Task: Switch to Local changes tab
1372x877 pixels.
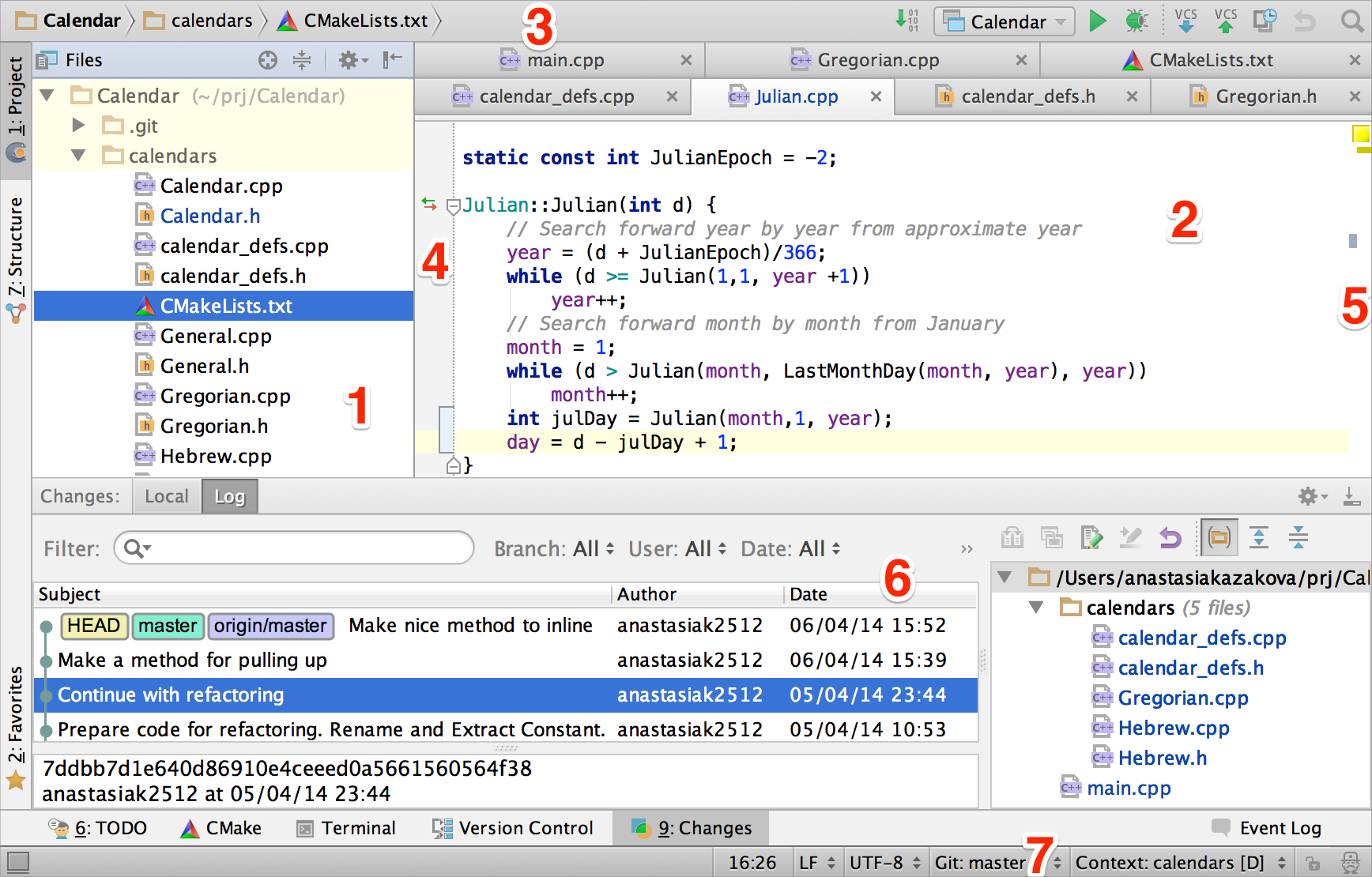Action: [x=167, y=497]
